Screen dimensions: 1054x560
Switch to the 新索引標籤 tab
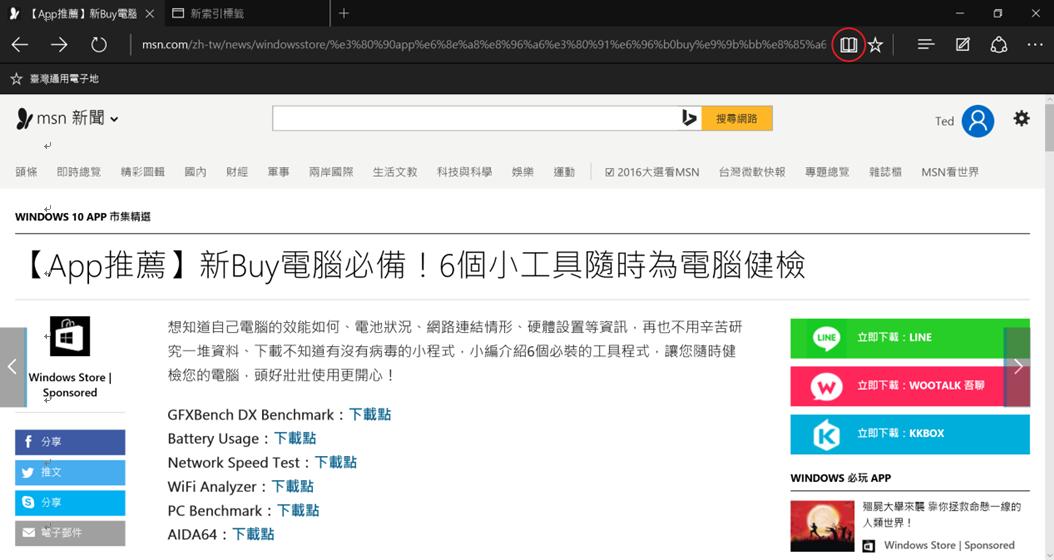coord(247,13)
